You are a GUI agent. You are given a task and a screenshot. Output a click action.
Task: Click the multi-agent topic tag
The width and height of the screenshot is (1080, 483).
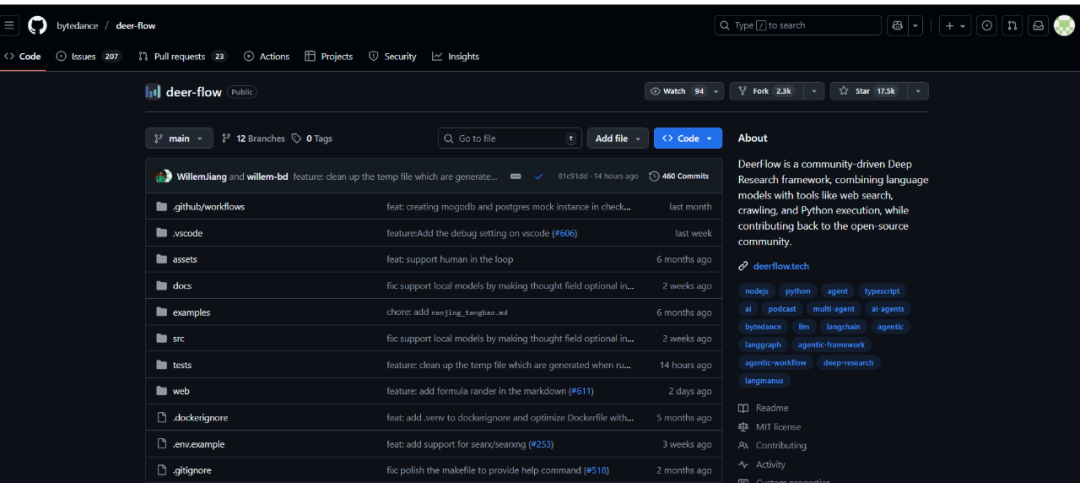833,309
